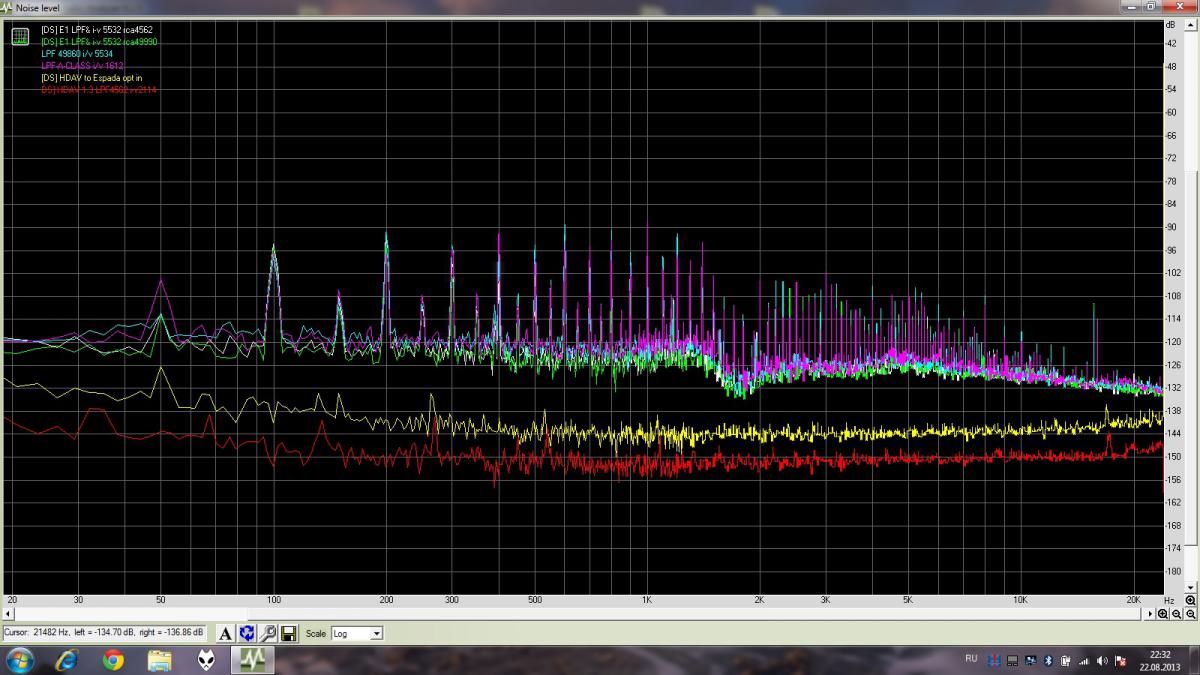Click the touchpad tray icon
The height and width of the screenshot is (675, 1200).
point(1012,661)
